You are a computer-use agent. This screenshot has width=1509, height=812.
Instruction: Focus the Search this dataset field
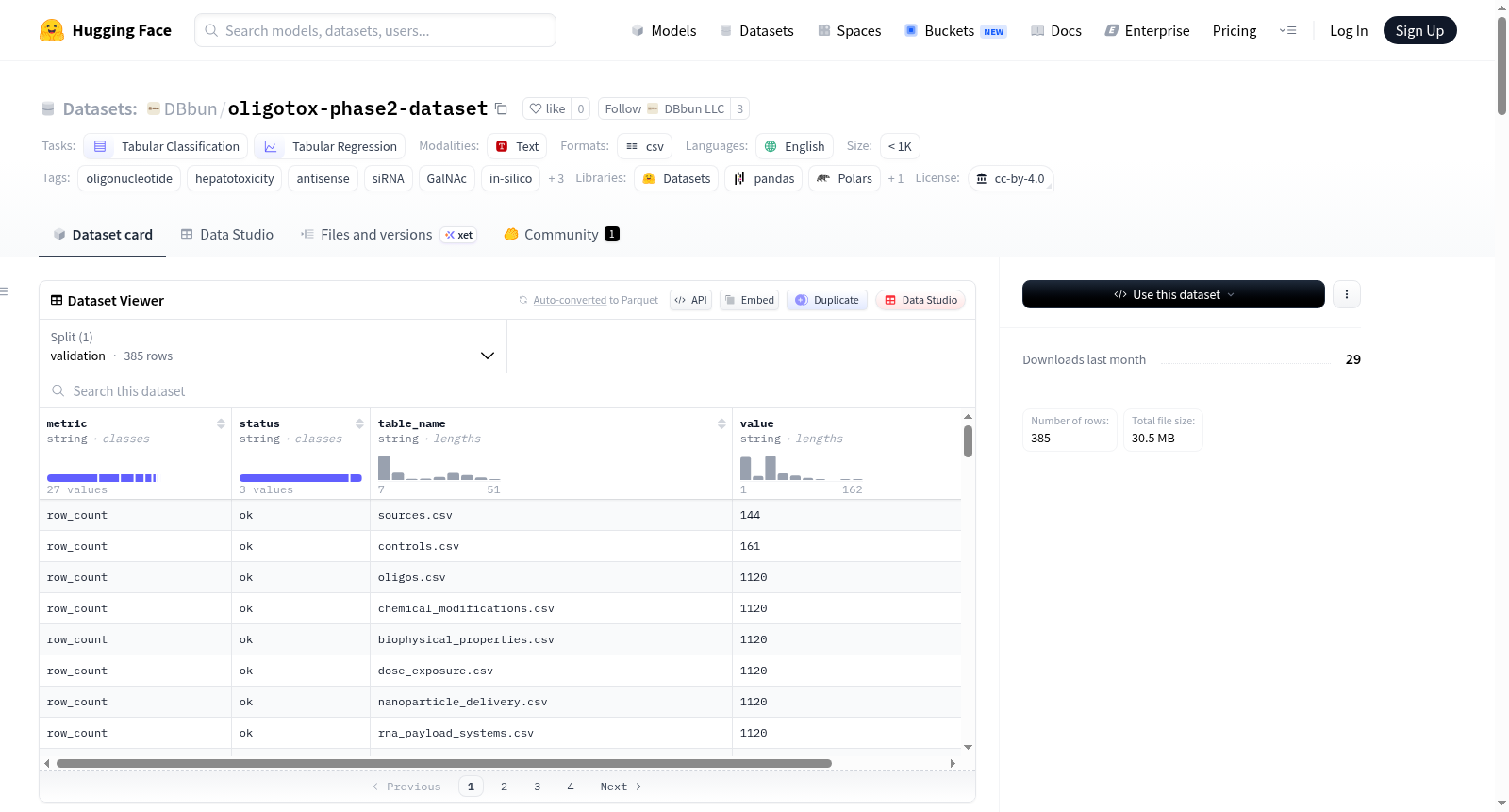(x=507, y=390)
